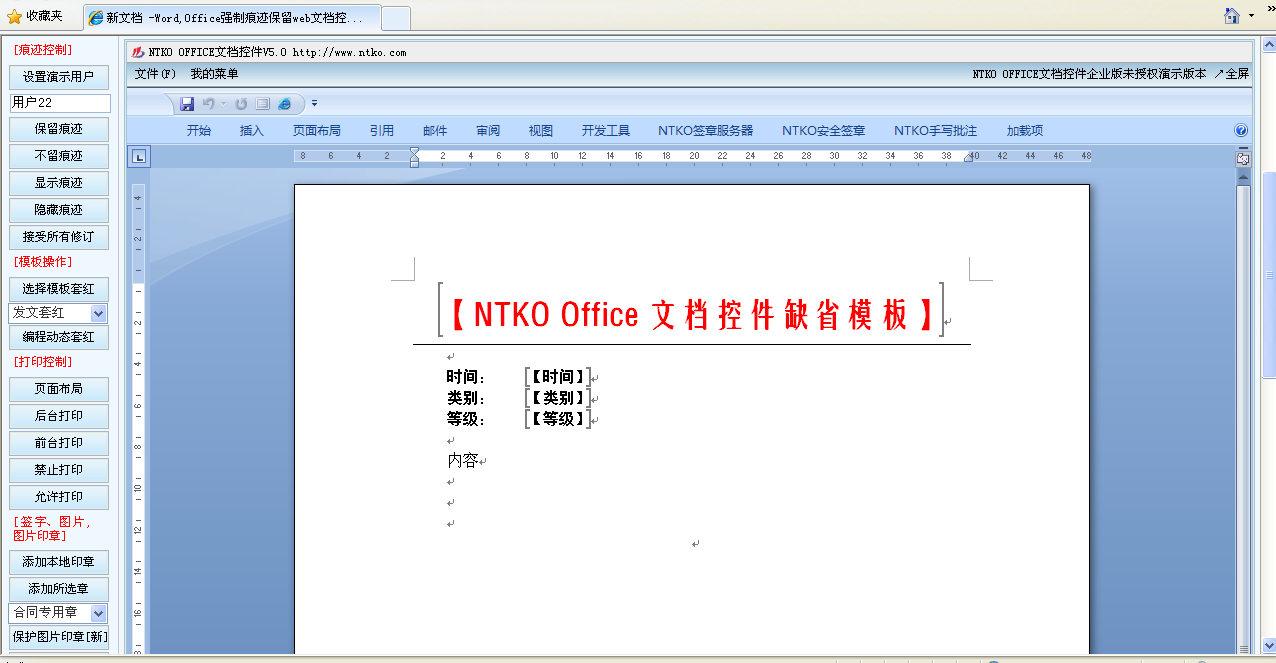Switch to the 插入 ribbon tab
The width and height of the screenshot is (1276, 663).
252,130
